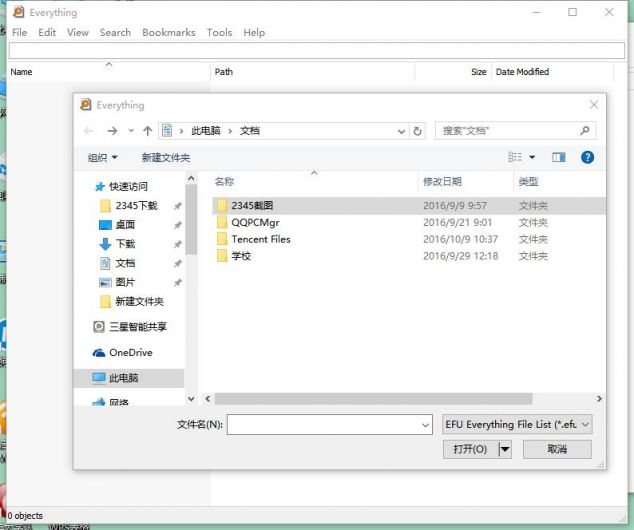Open the File menu in Everything

pos(19,32)
